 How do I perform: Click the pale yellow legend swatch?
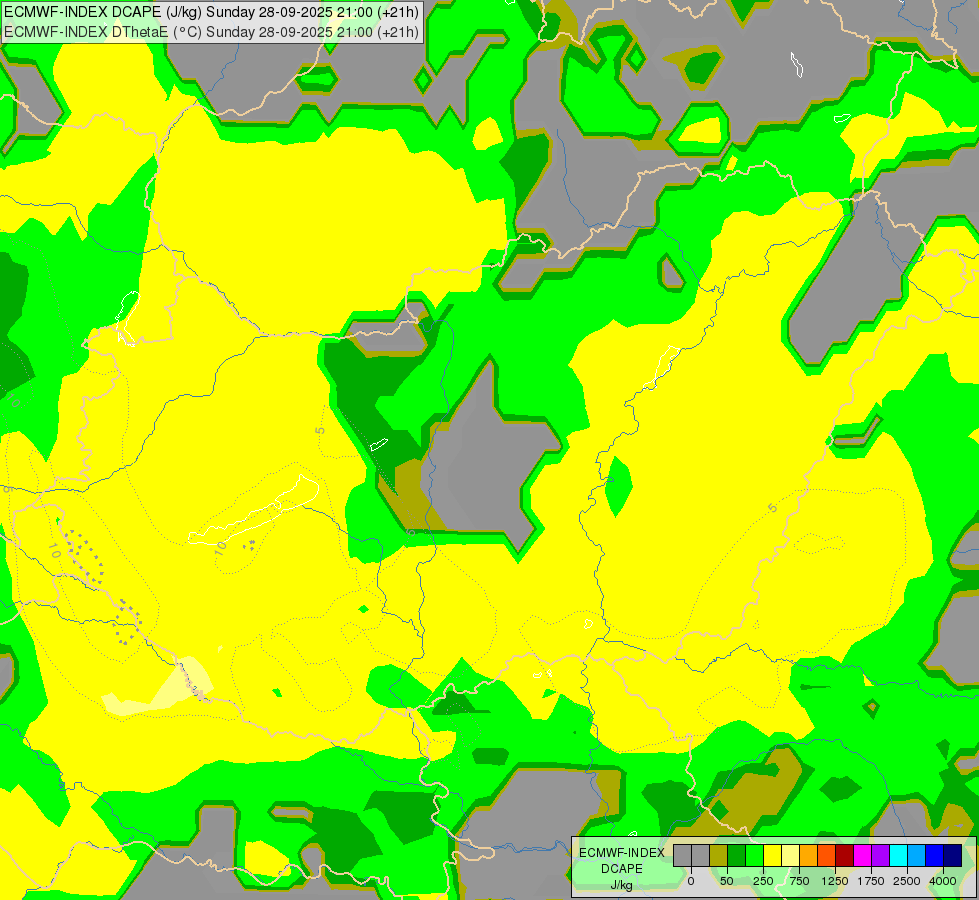(x=790, y=855)
